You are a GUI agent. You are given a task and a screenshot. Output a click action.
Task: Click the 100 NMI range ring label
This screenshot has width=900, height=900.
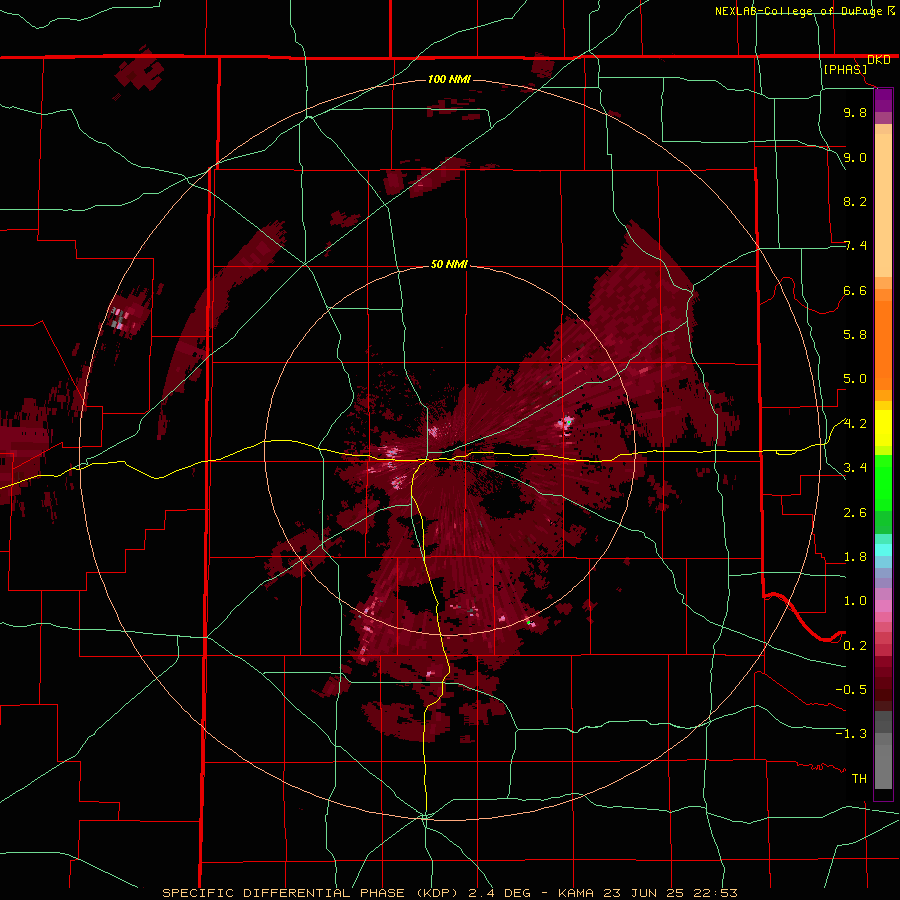click(449, 79)
